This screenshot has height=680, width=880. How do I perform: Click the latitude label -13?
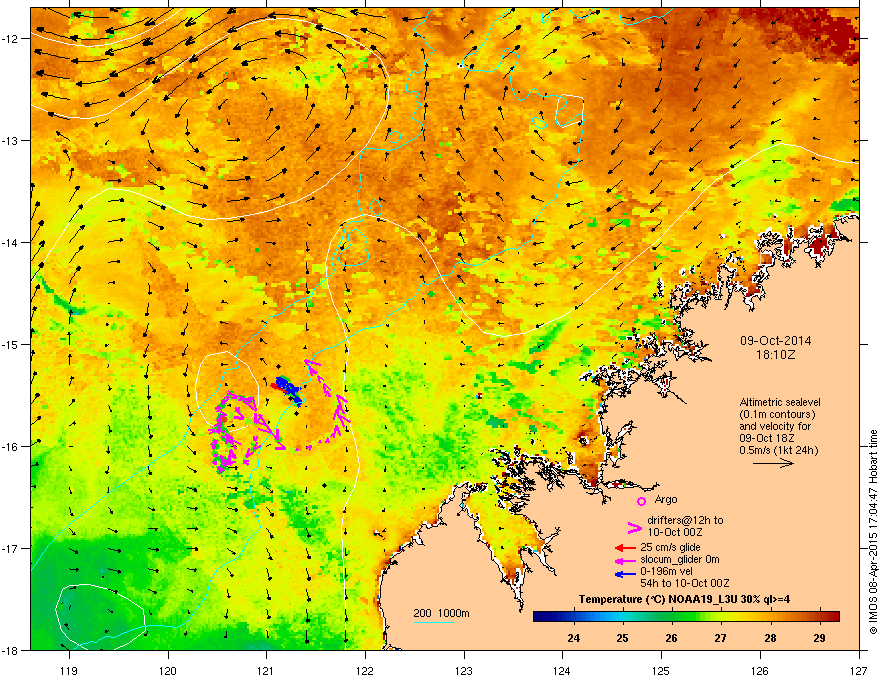click(10, 140)
